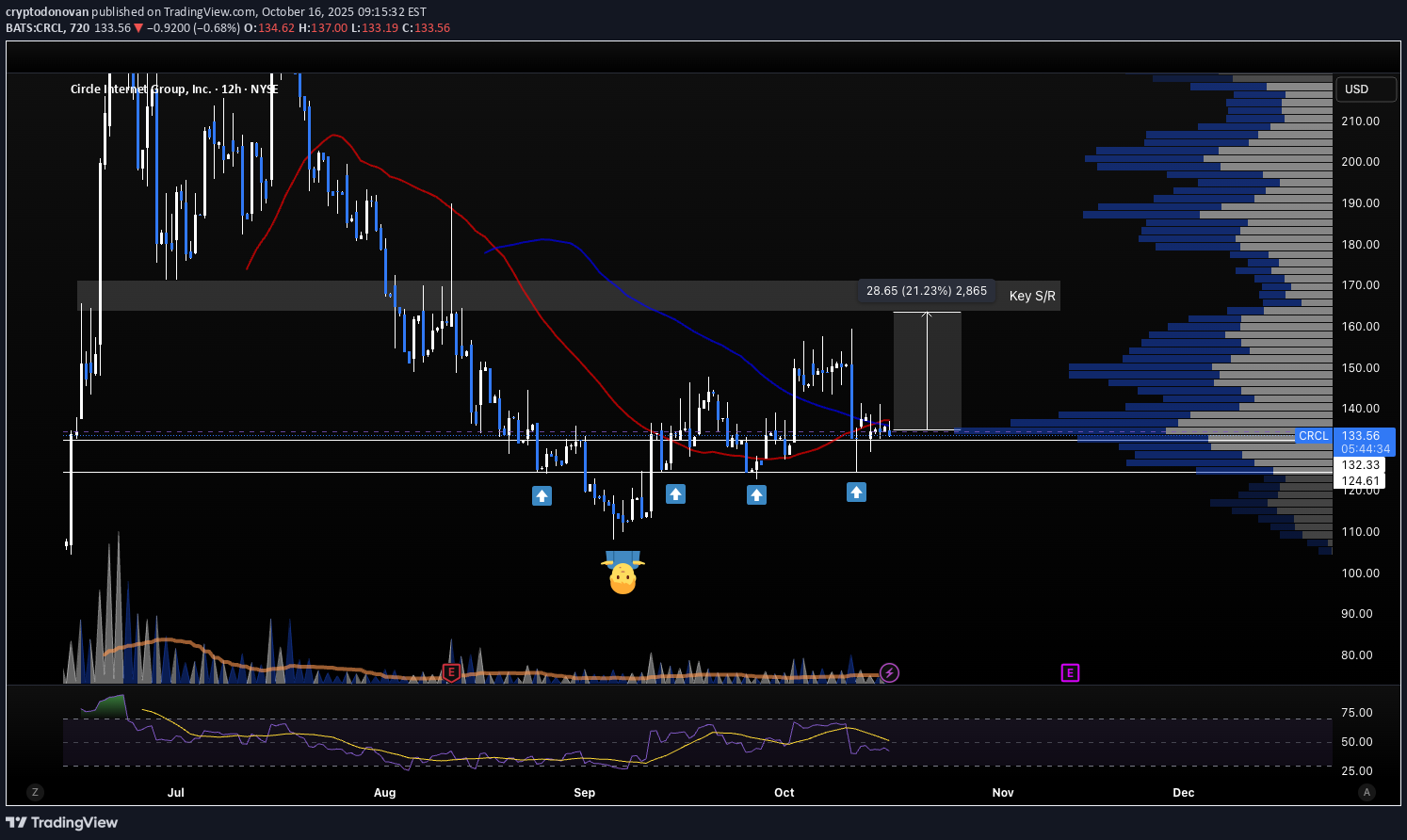Click the pink E earnings marker near November
Screen dimensions: 1407x840
1070,673
